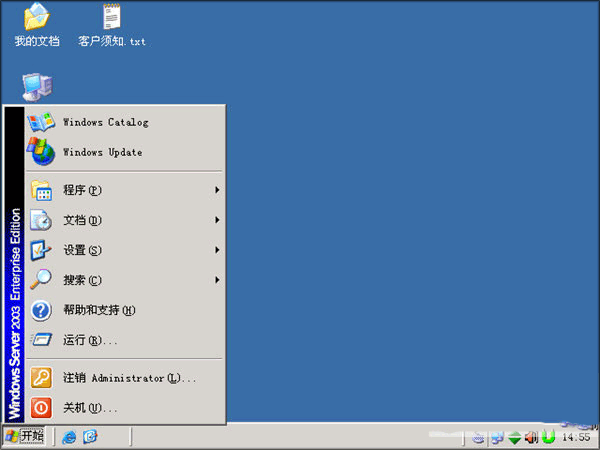Click the 开始 Start button

click(24, 436)
